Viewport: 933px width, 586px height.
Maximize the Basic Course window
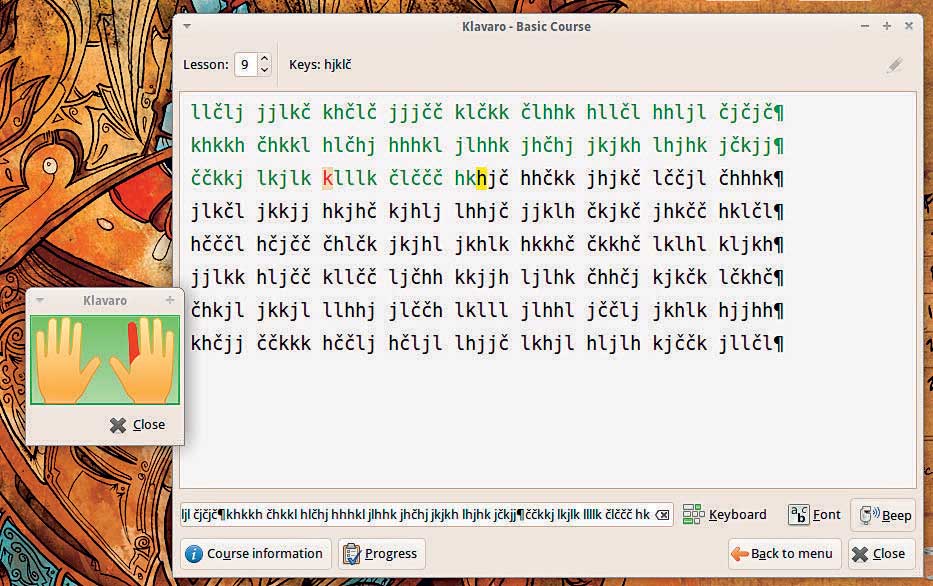(887, 26)
